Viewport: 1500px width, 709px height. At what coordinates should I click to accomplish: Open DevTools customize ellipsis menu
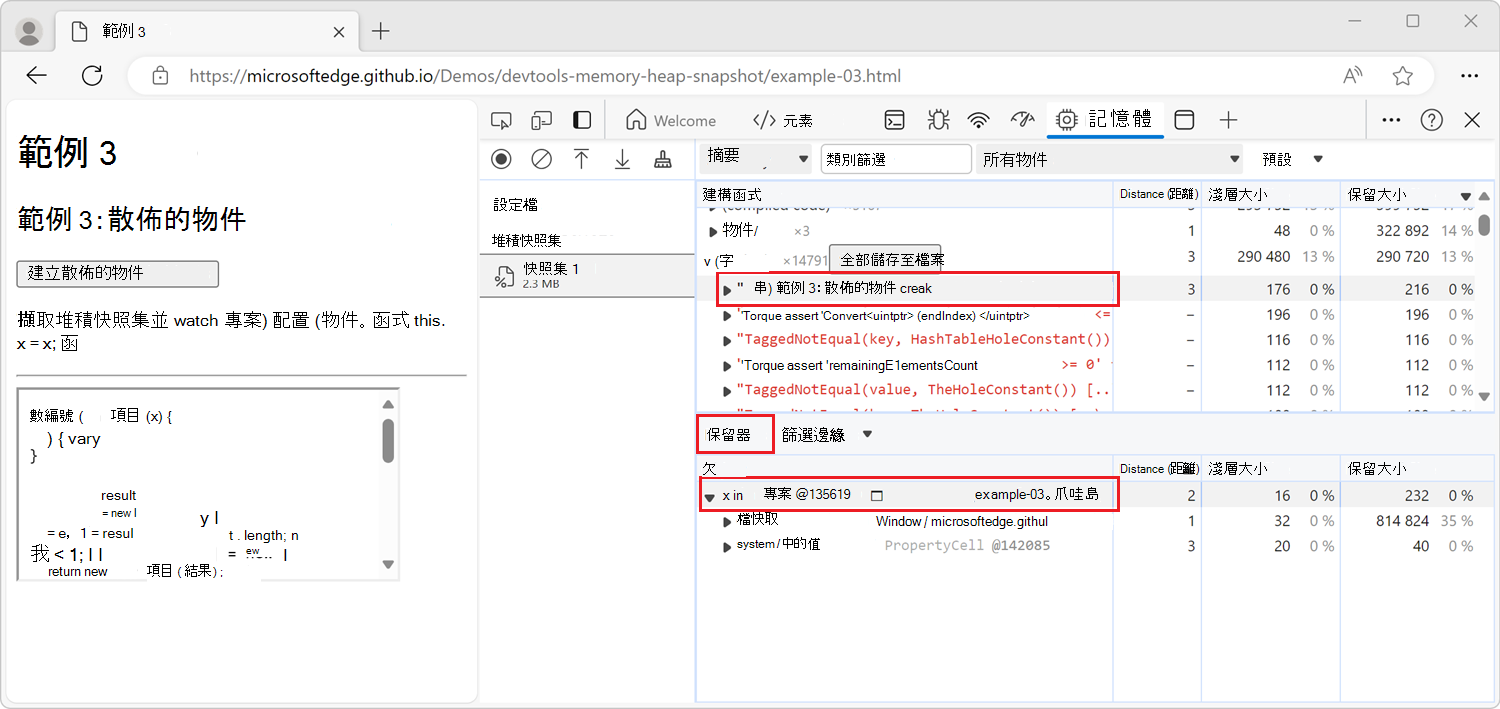[1391, 120]
